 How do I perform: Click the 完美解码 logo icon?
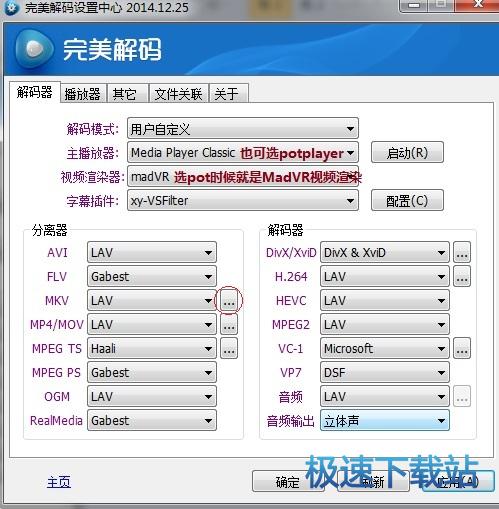pyautogui.click(x=34, y=49)
